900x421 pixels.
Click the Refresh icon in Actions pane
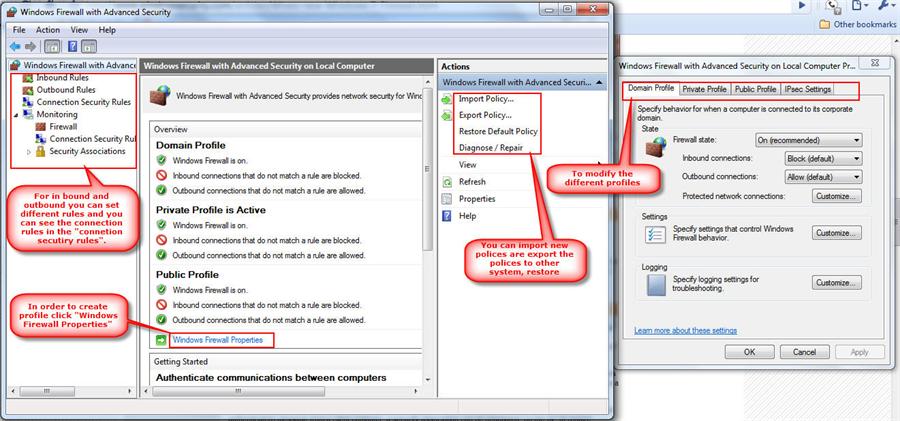tap(447, 182)
